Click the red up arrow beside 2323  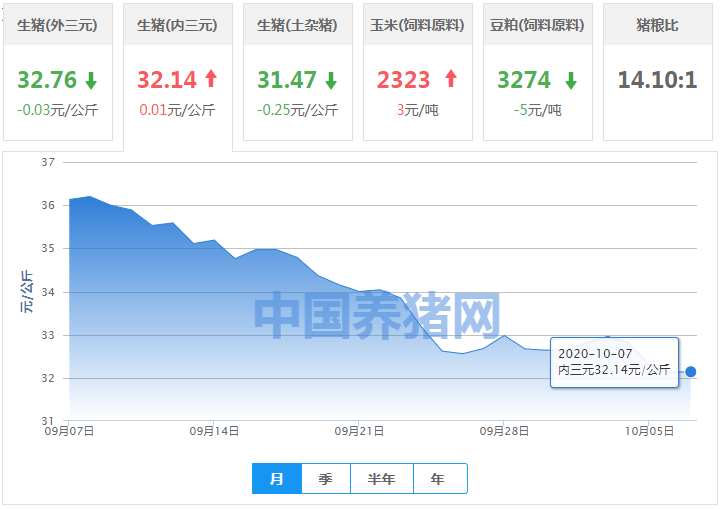click(450, 79)
